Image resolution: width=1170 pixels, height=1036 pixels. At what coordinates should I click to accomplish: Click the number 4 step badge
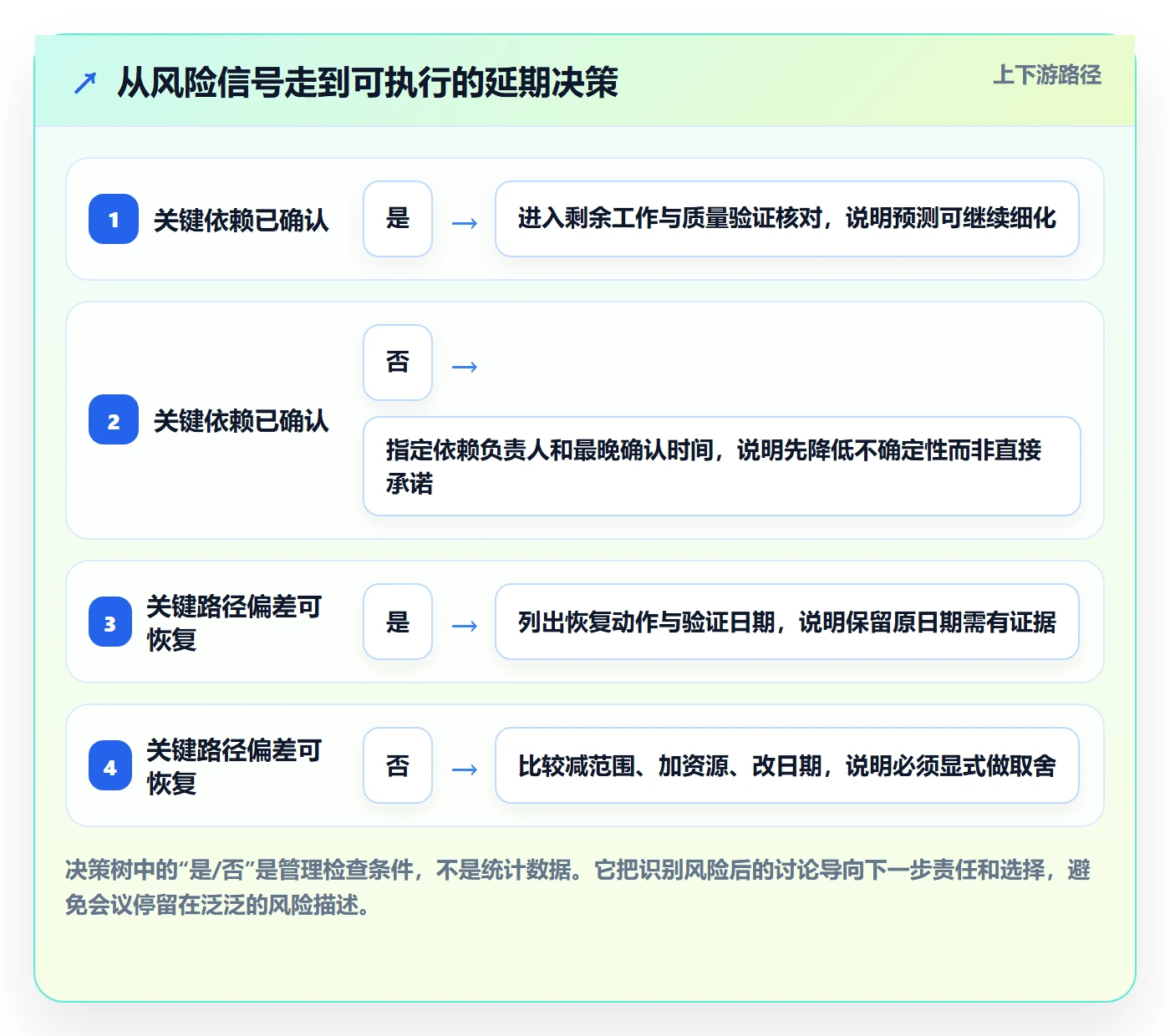pyautogui.click(x=110, y=765)
